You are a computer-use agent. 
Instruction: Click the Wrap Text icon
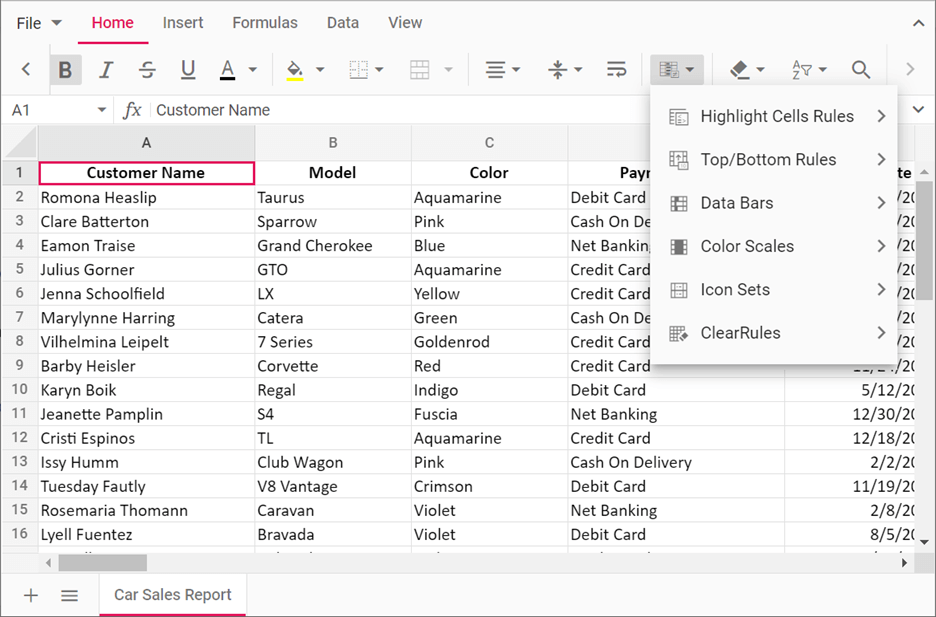617,69
